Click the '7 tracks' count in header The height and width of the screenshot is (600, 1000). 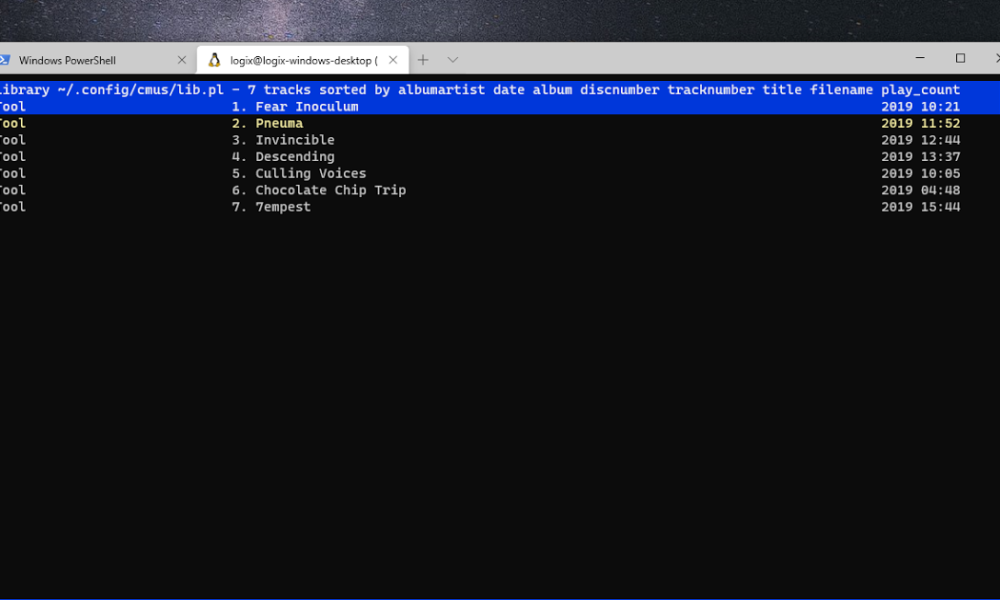[x=279, y=90]
